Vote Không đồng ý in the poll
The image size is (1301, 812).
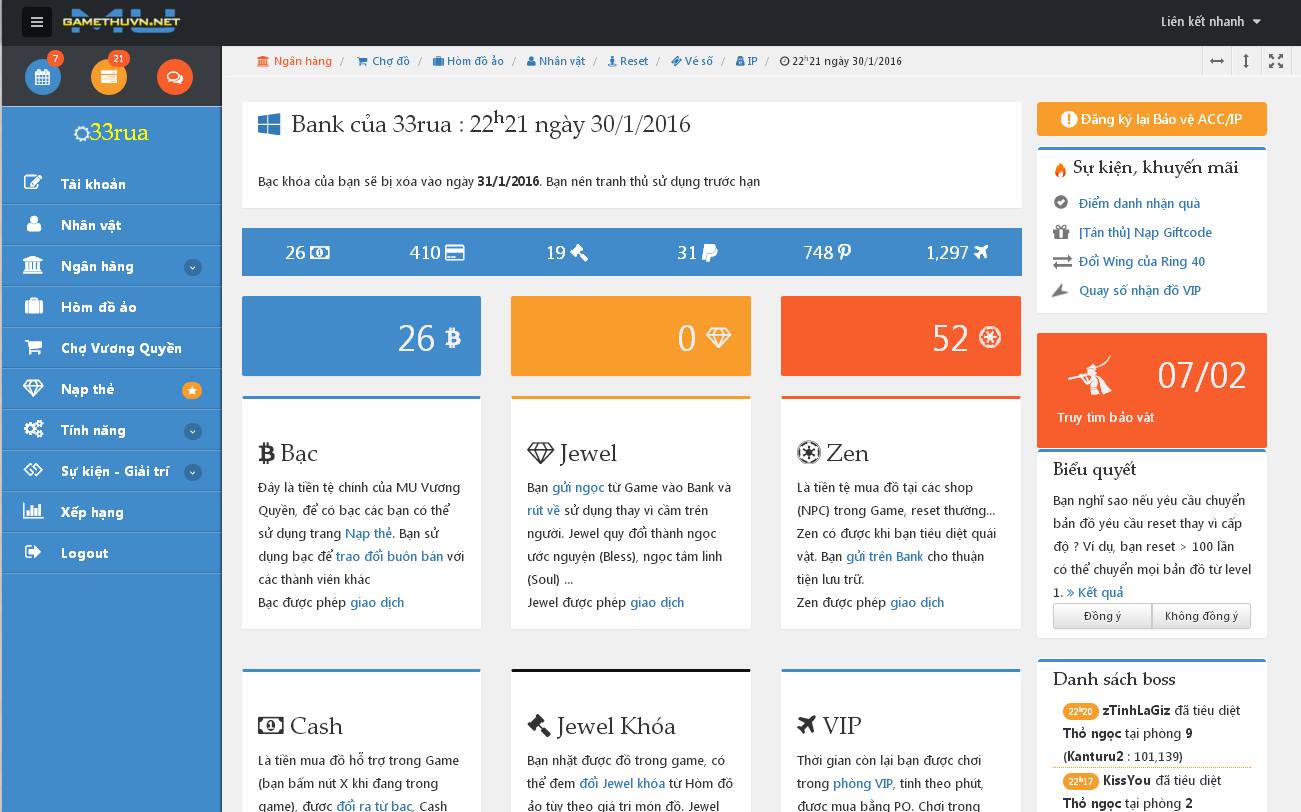[1201, 616]
